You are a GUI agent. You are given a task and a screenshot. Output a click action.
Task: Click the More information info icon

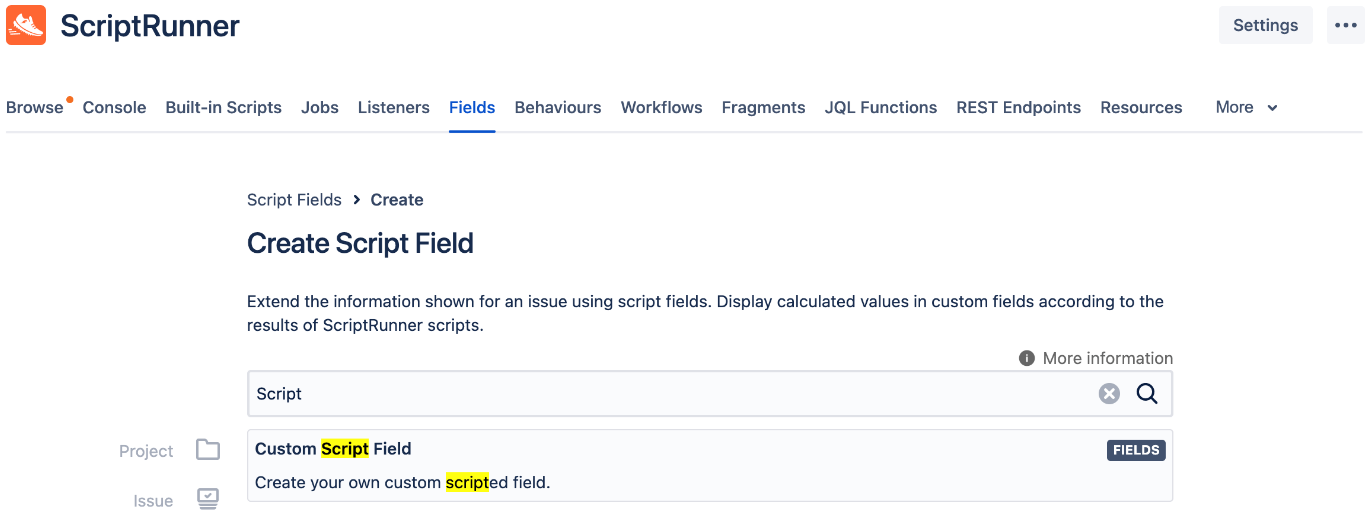(x=1026, y=358)
